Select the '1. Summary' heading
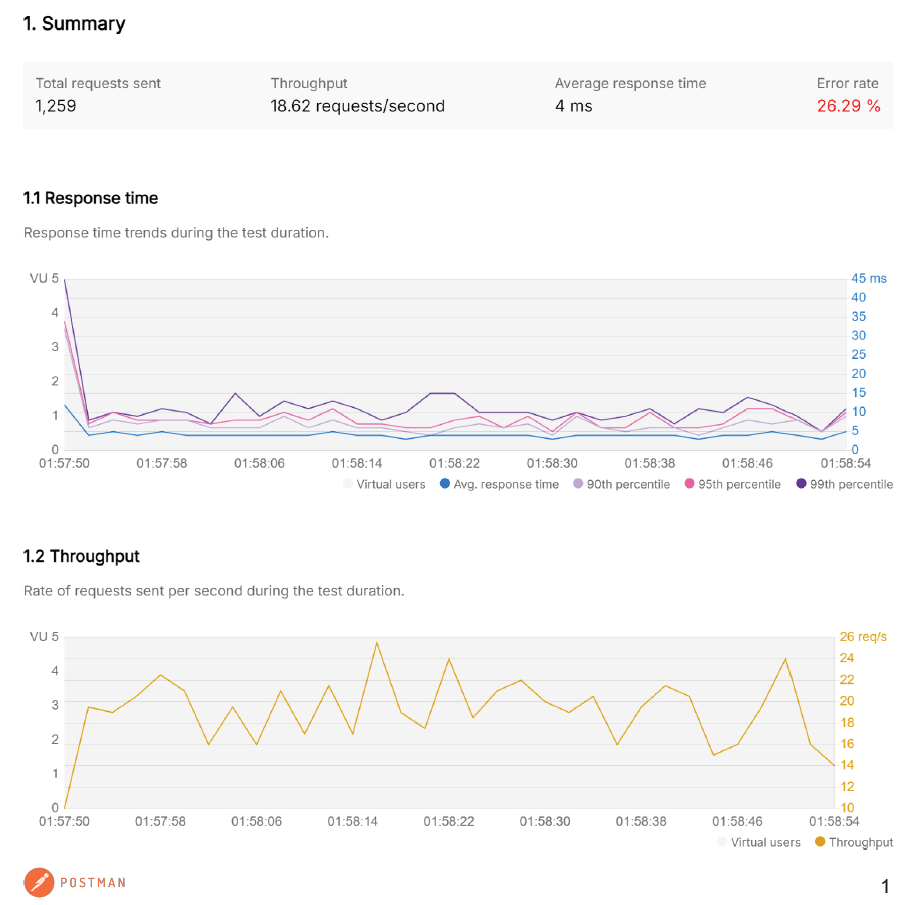The height and width of the screenshot is (905, 922). coord(74,24)
